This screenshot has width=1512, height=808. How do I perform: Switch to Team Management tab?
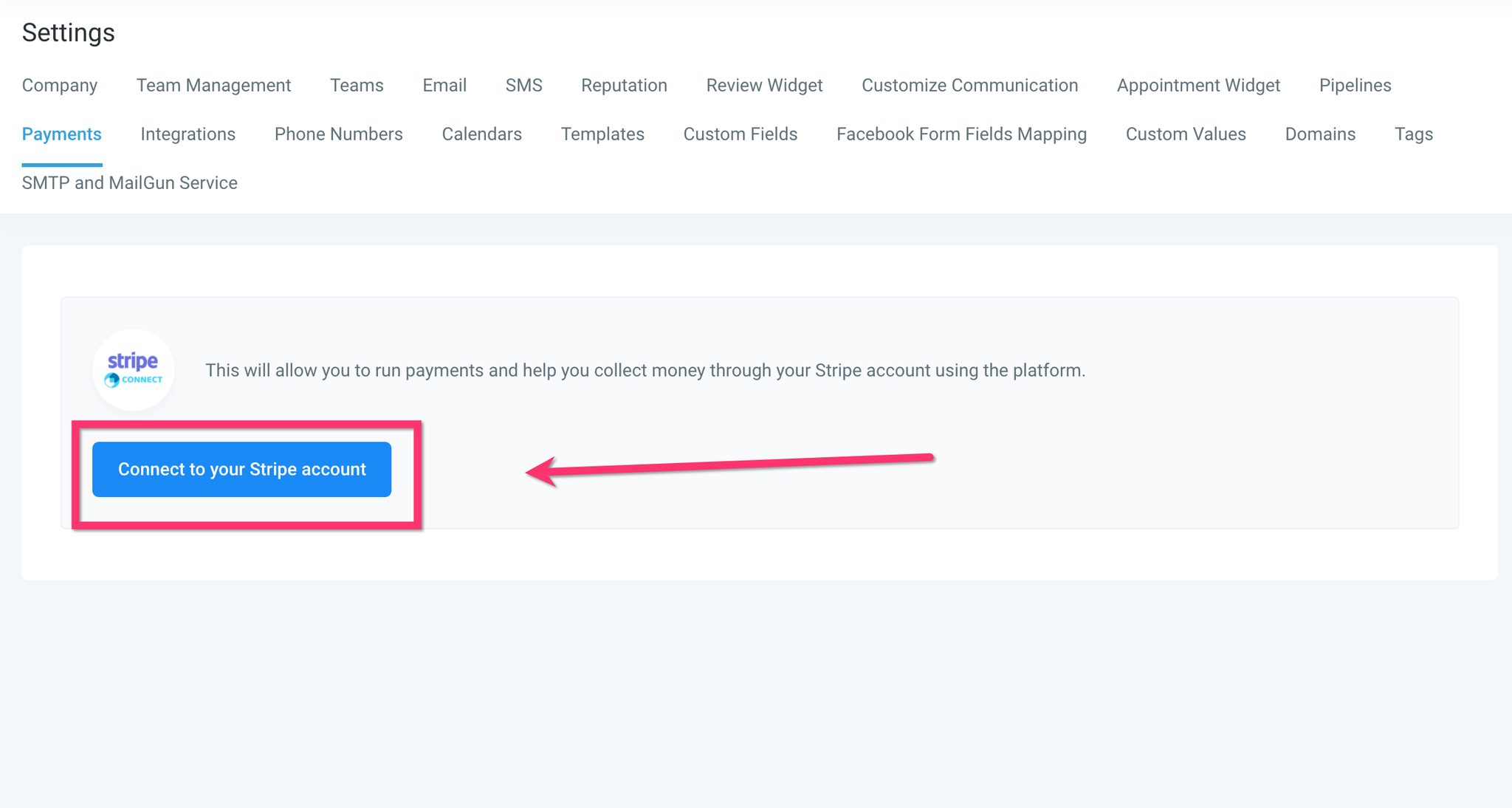213,86
